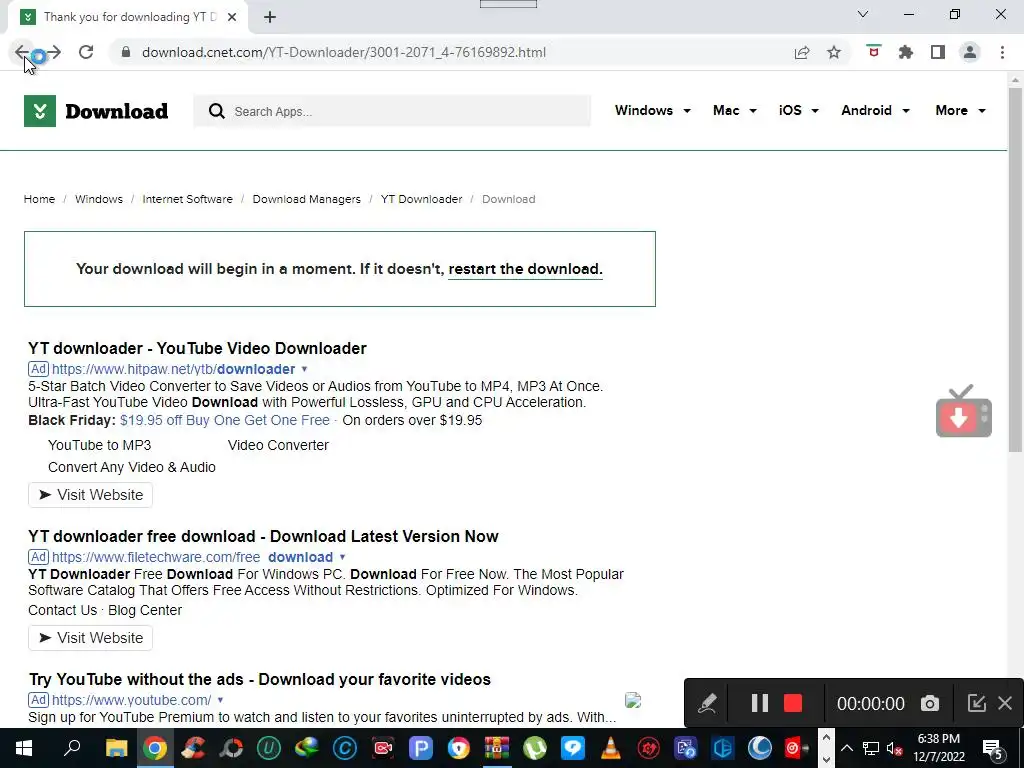Open the Windows Start menu
The width and height of the screenshot is (1024, 768).
[24, 748]
